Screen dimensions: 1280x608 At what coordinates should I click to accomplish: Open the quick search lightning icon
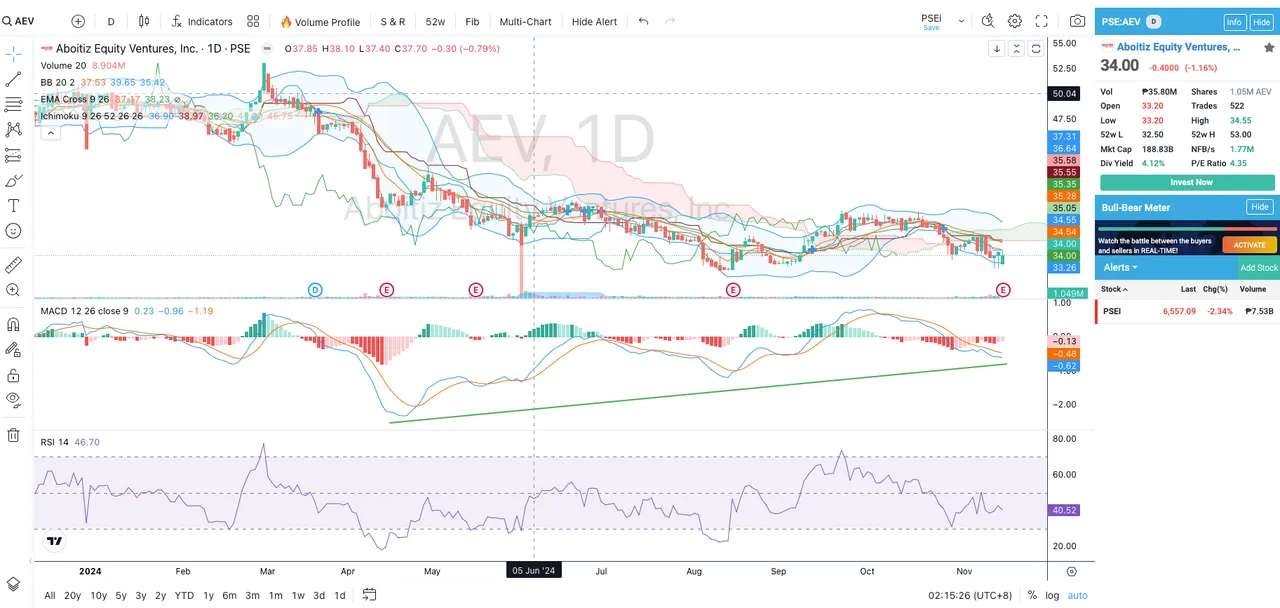988,21
